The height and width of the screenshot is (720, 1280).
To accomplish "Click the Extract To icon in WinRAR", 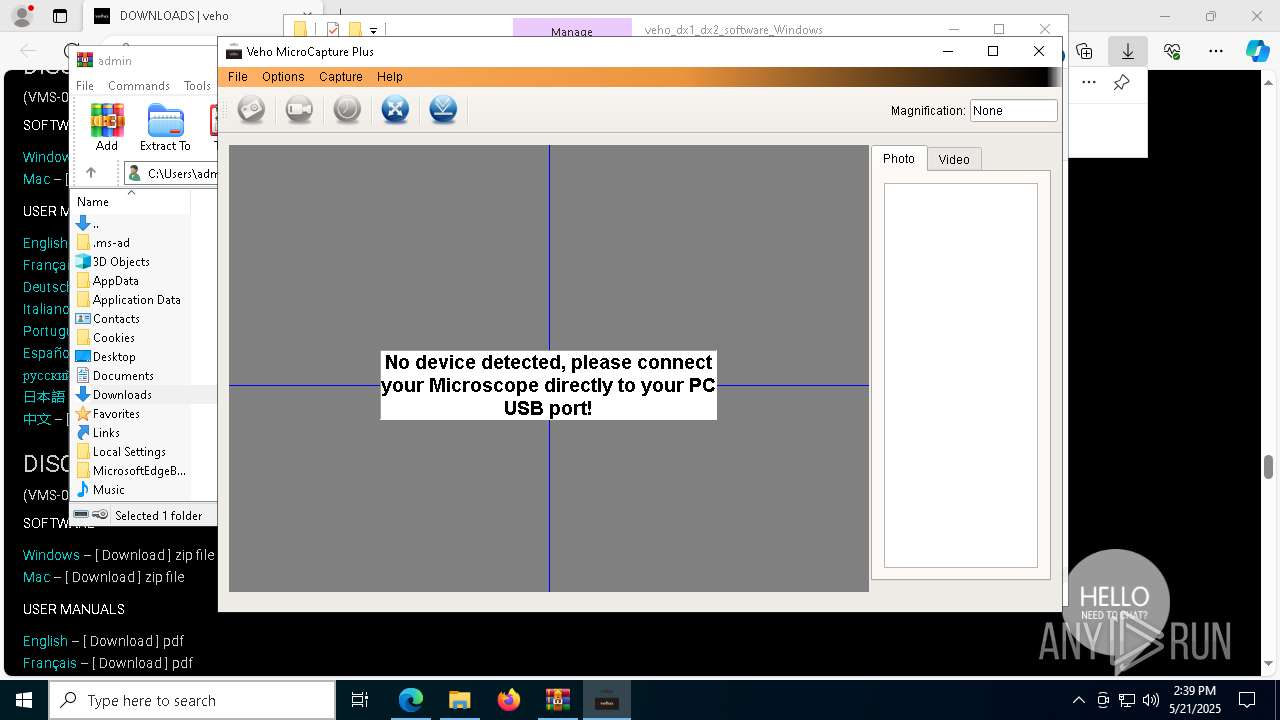I will tap(165, 127).
